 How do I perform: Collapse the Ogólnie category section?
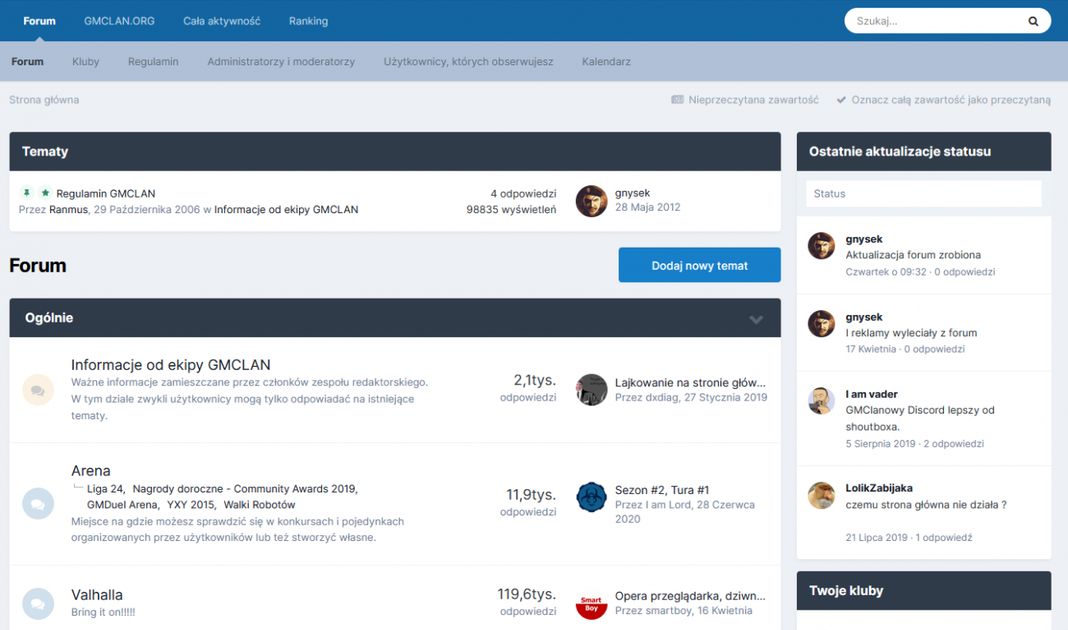click(756, 319)
